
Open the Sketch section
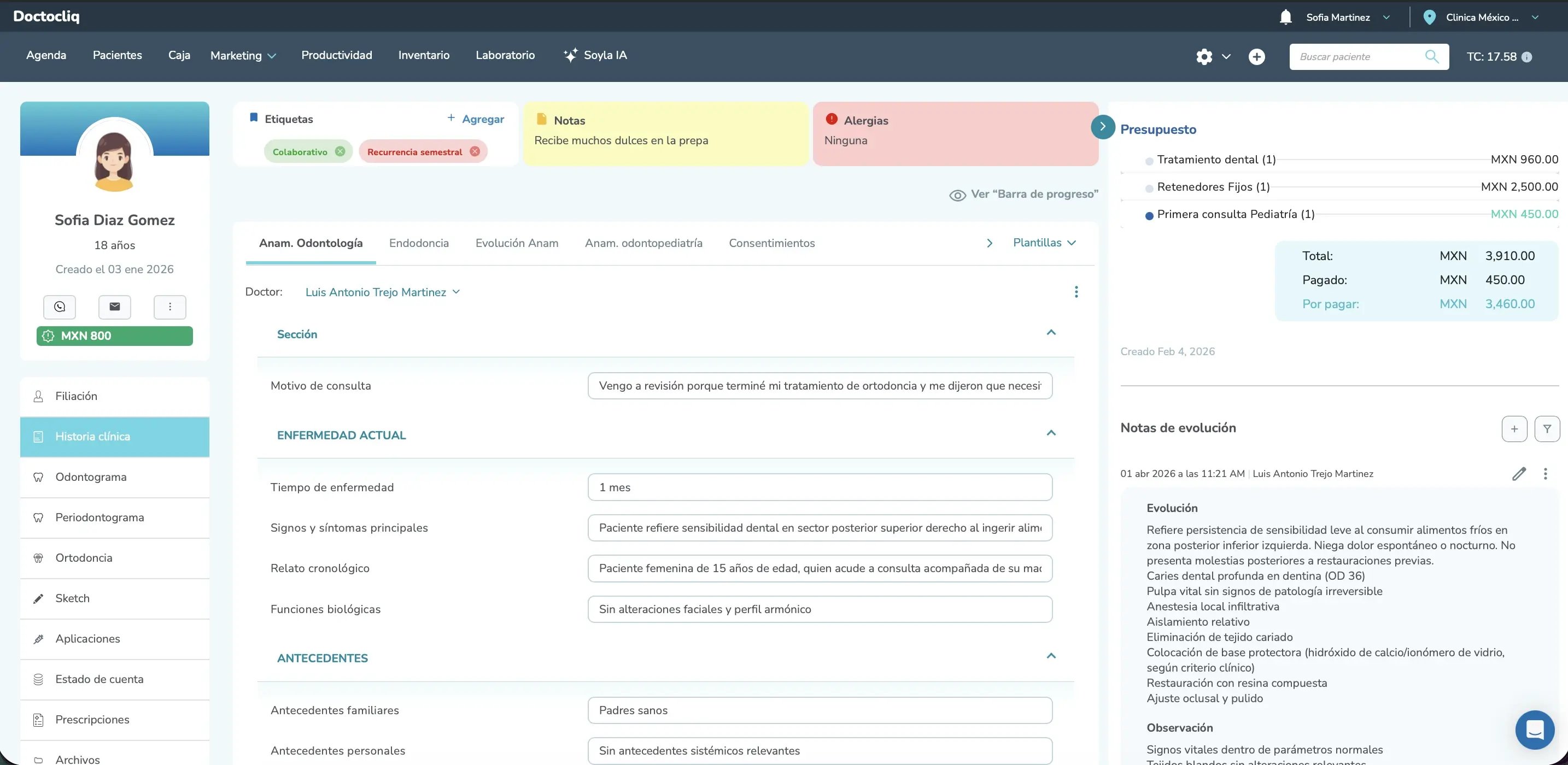coord(114,598)
